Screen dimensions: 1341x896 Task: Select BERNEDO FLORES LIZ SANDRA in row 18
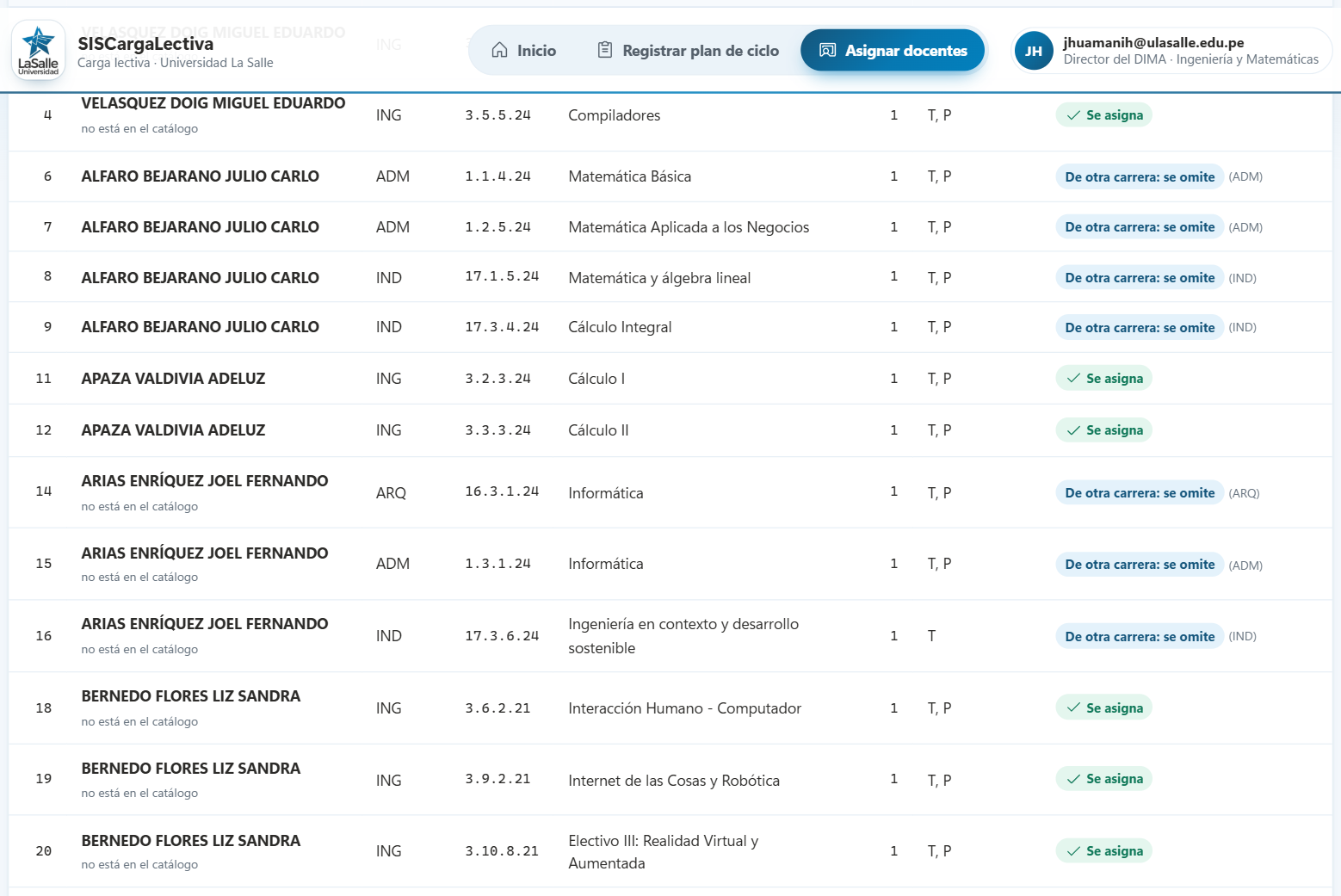191,696
